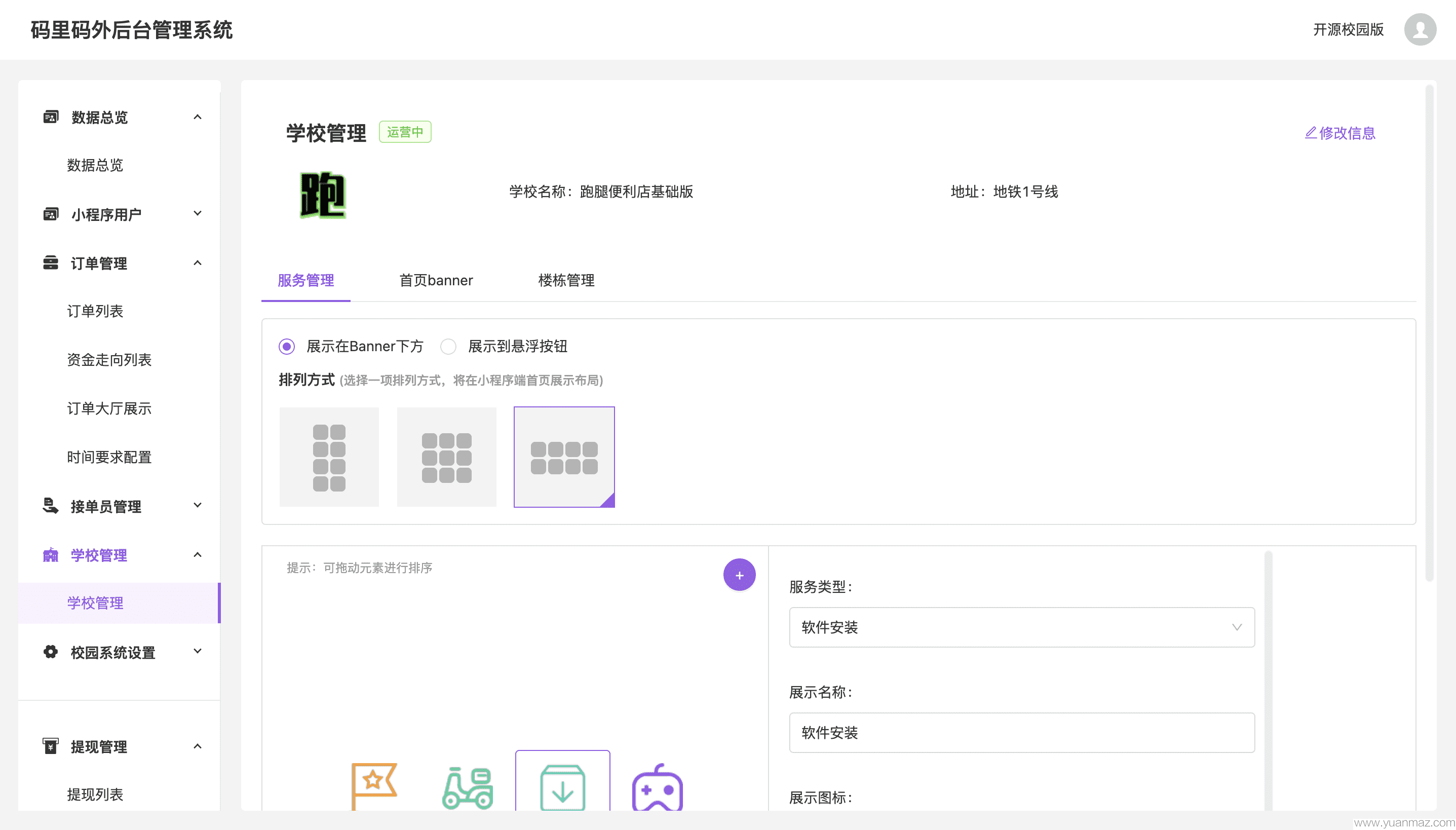Click the 小程序用户 sidebar icon

pos(51,214)
